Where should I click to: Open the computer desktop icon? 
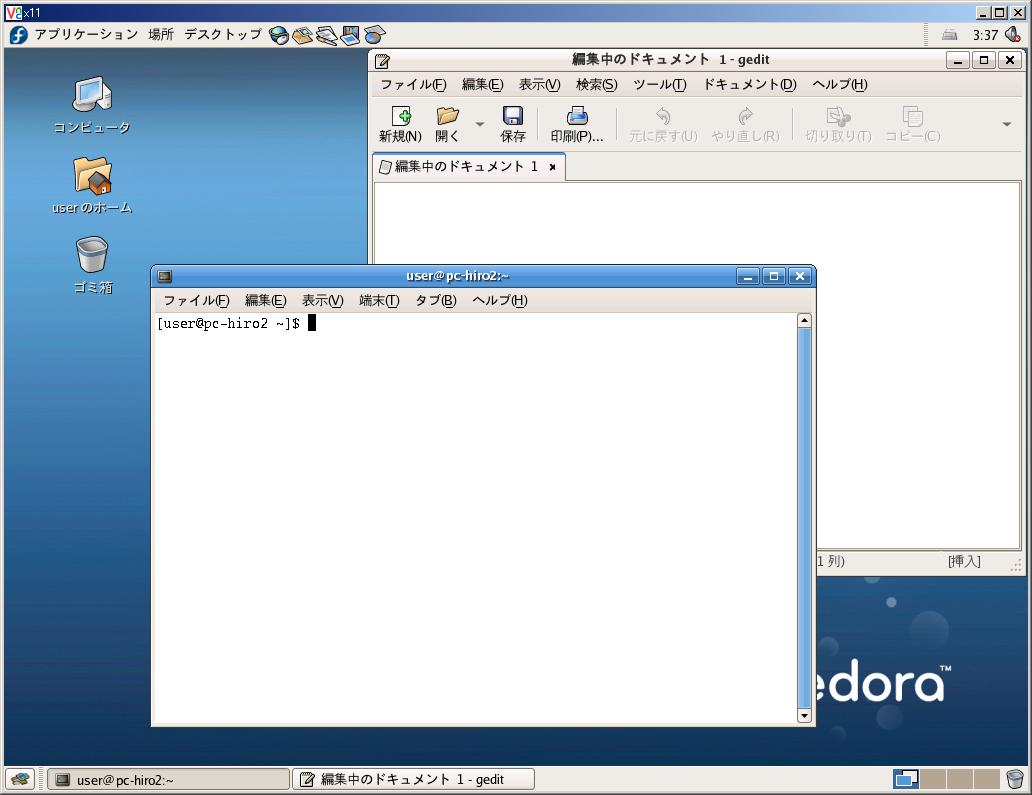click(92, 96)
